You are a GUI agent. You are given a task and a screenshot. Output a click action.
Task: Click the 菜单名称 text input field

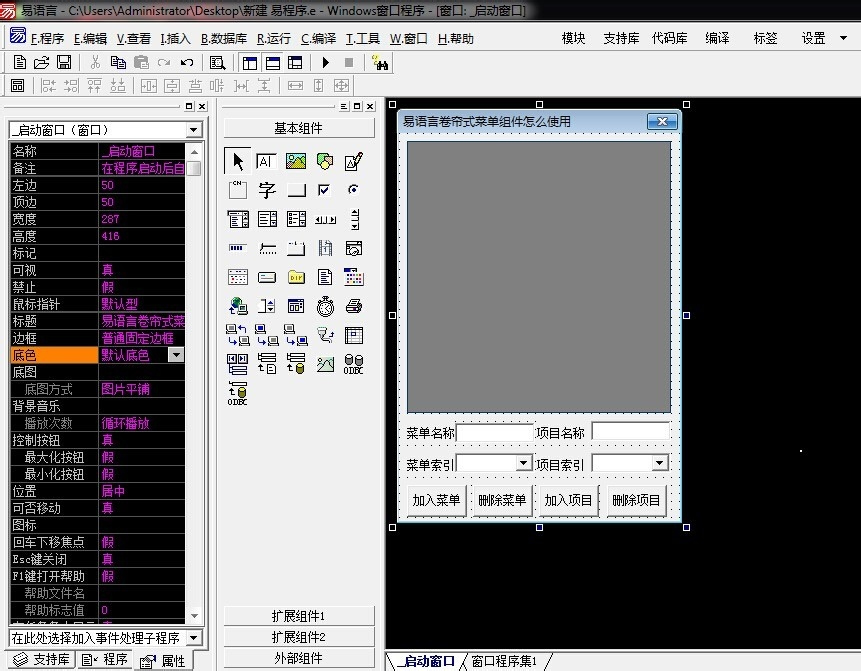(495, 433)
